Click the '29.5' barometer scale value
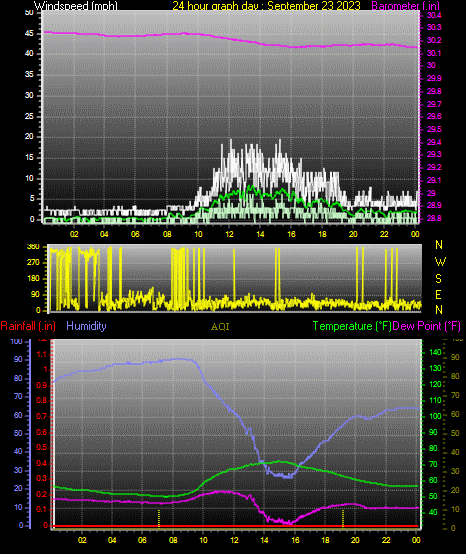Viewport: 466px width, 554px height. [x=434, y=129]
